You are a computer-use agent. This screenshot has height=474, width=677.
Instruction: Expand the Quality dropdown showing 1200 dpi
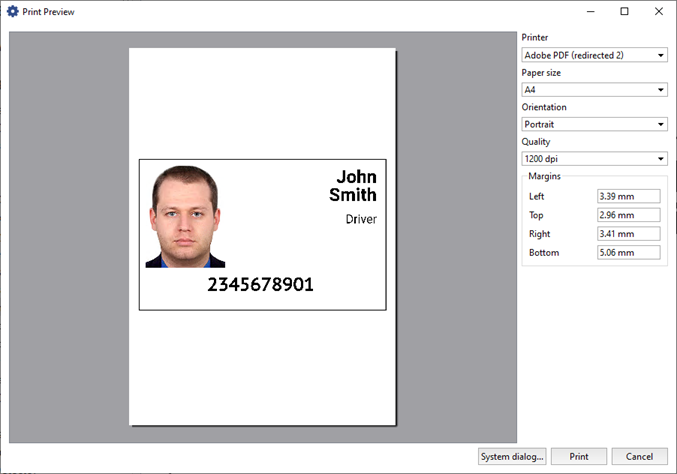coord(594,158)
